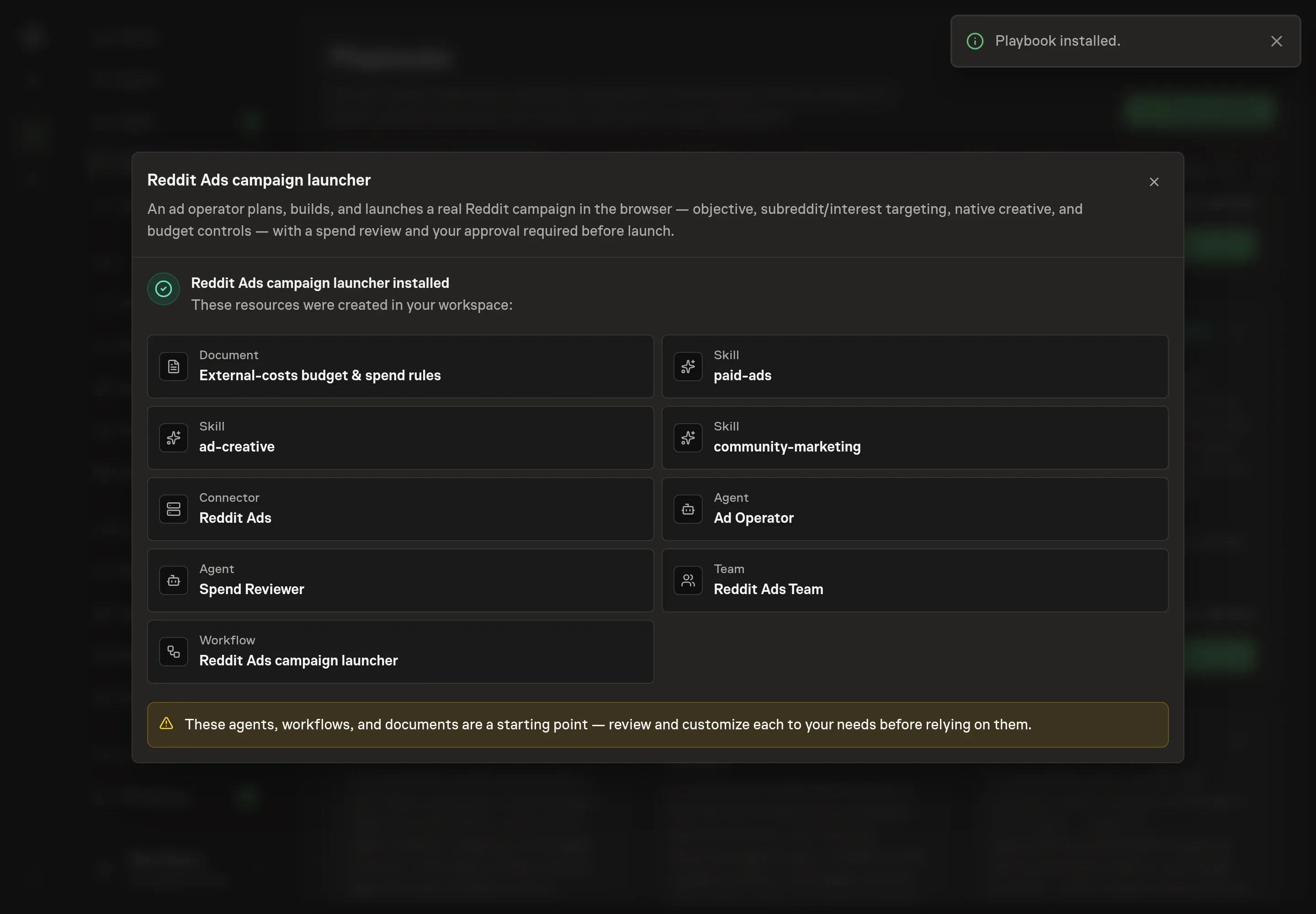Click the warning triangle icon in the yellow banner
This screenshot has height=914, width=1316.
point(166,723)
